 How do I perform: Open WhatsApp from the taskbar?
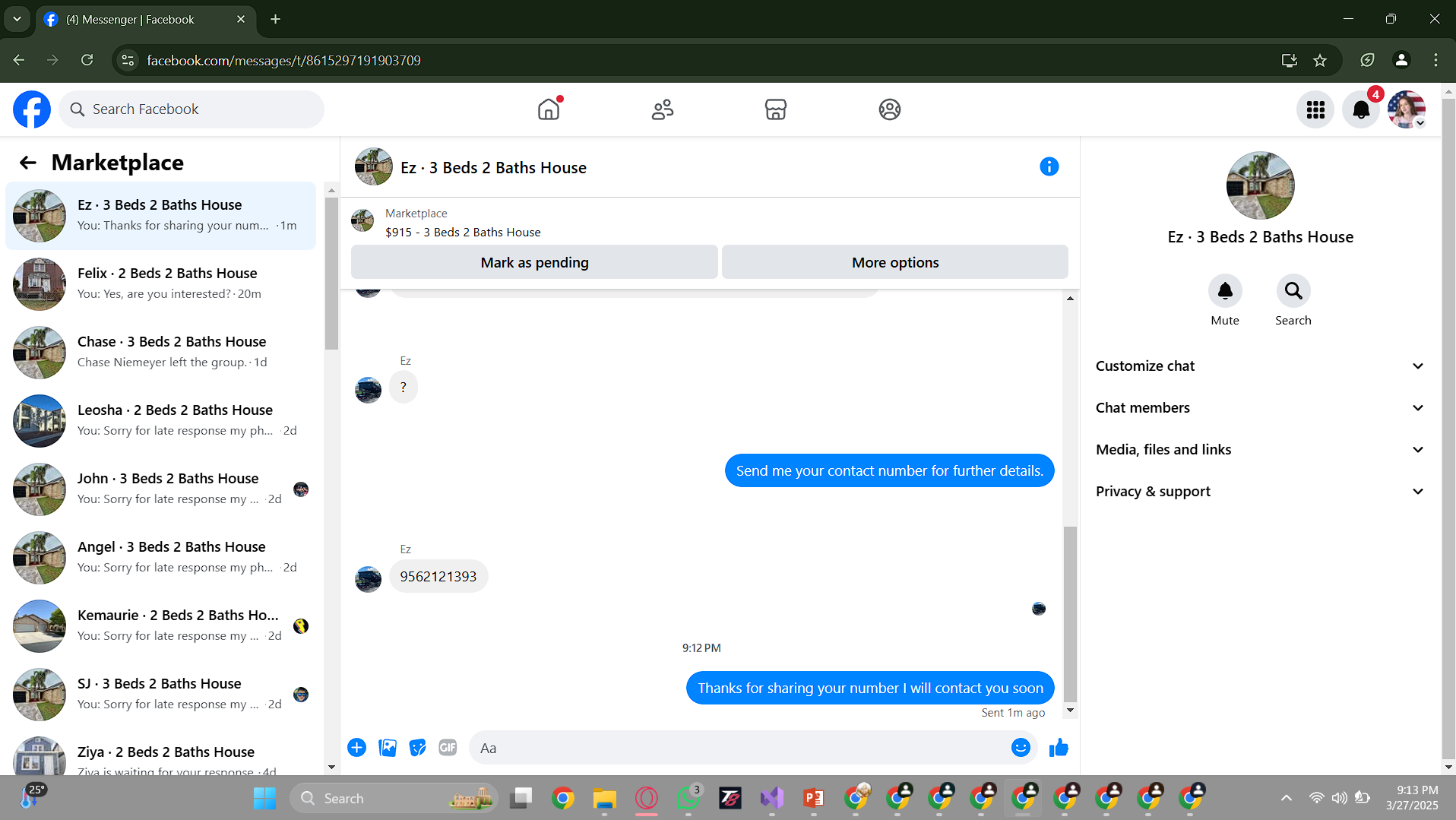click(x=688, y=798)
